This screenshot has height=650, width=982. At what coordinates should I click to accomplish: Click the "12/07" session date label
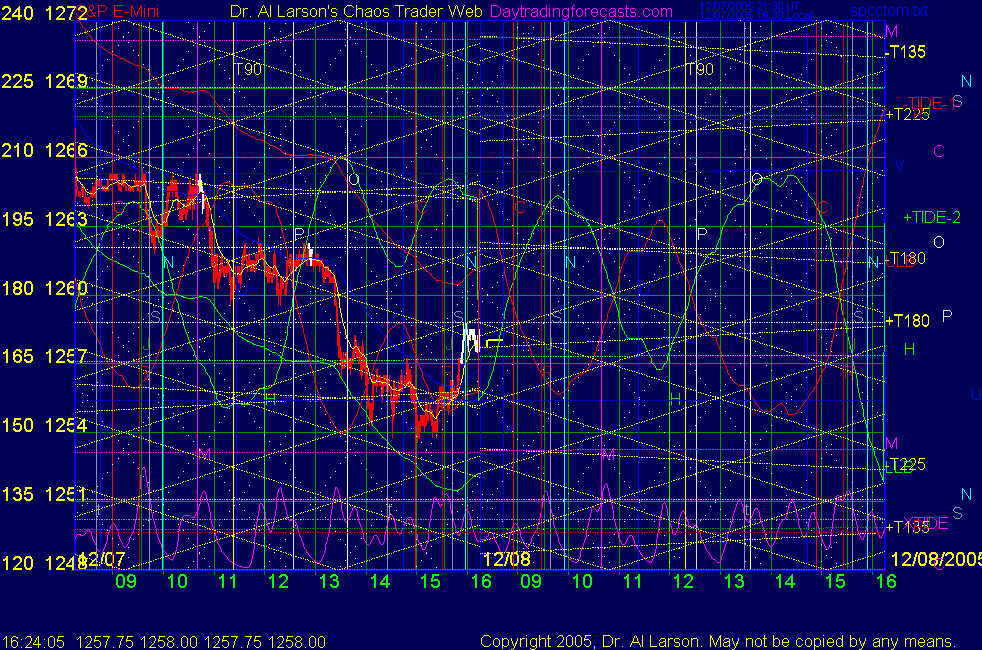click(x=101, y=559)
